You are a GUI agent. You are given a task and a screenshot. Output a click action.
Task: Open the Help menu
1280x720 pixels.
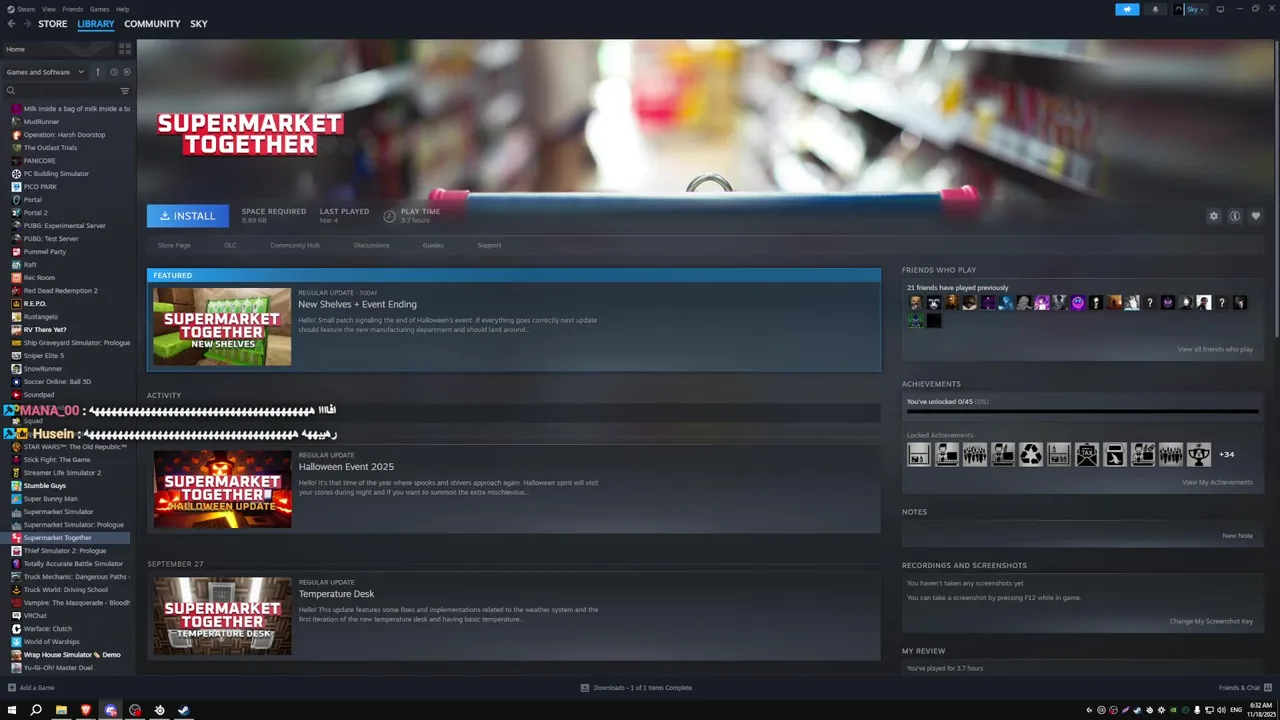click(122, 9)
